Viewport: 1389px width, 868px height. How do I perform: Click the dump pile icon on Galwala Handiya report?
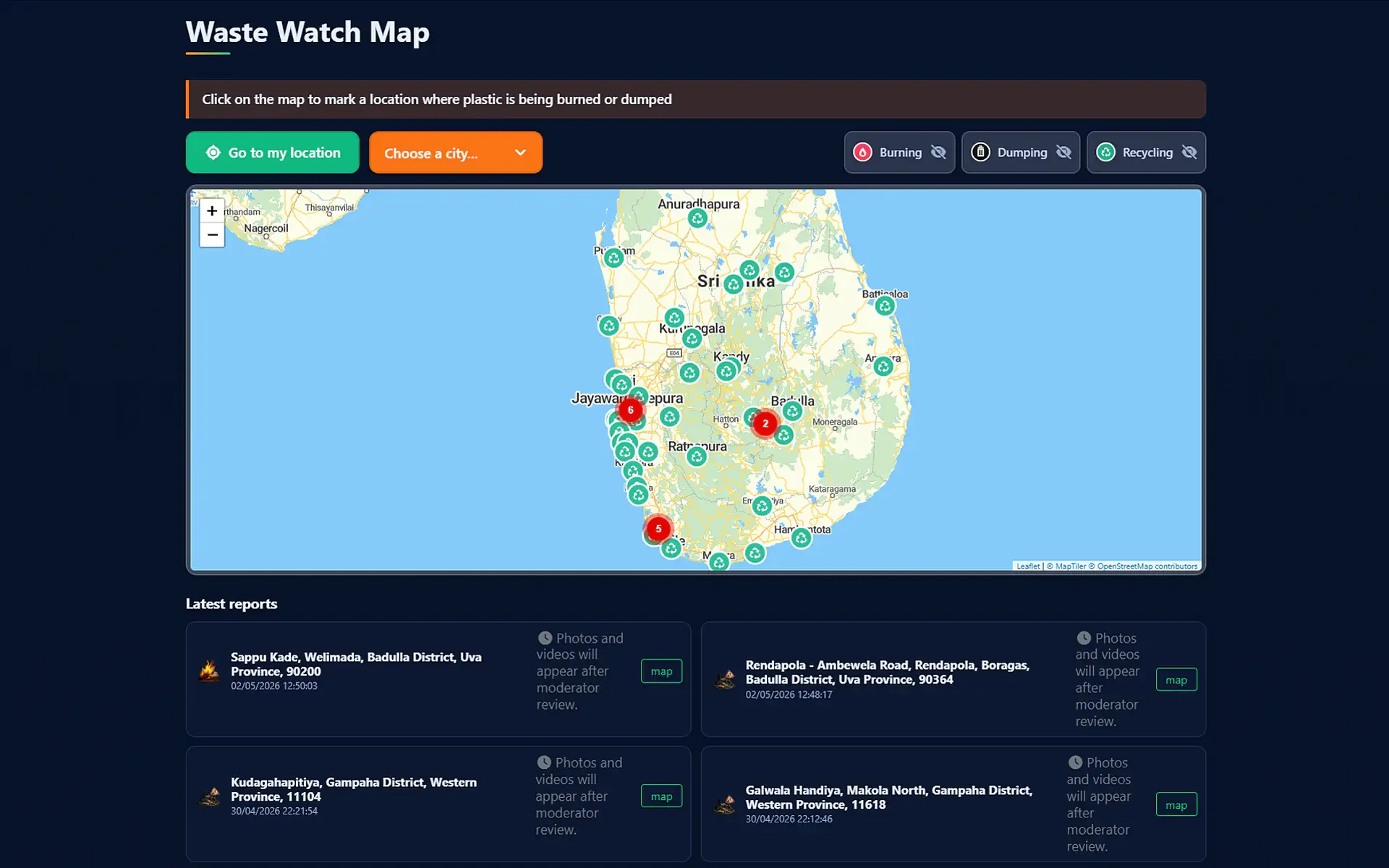[725, 804]
